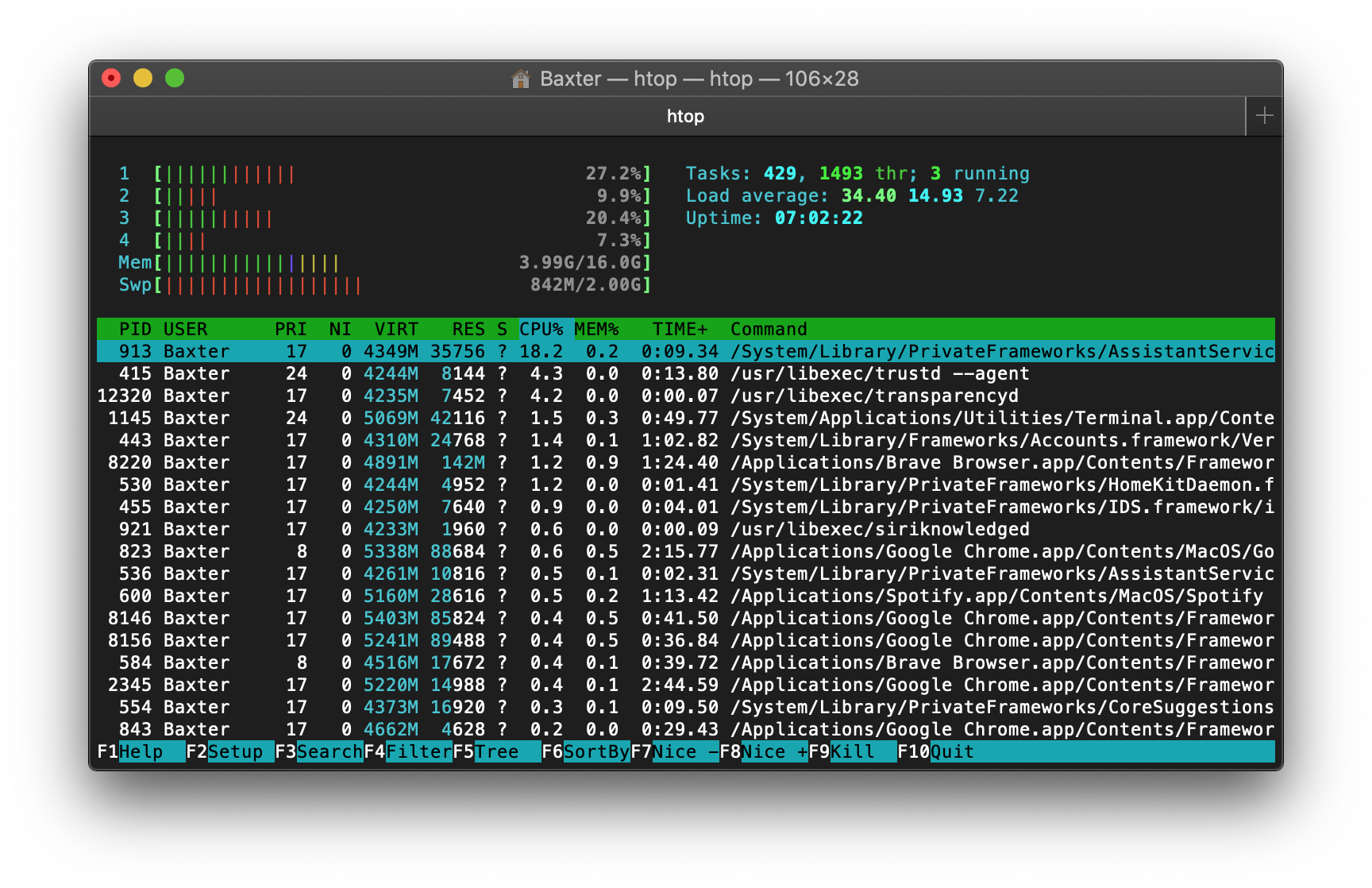Click CPU 2 usage meter at 9.9%

tap(385, 195)
